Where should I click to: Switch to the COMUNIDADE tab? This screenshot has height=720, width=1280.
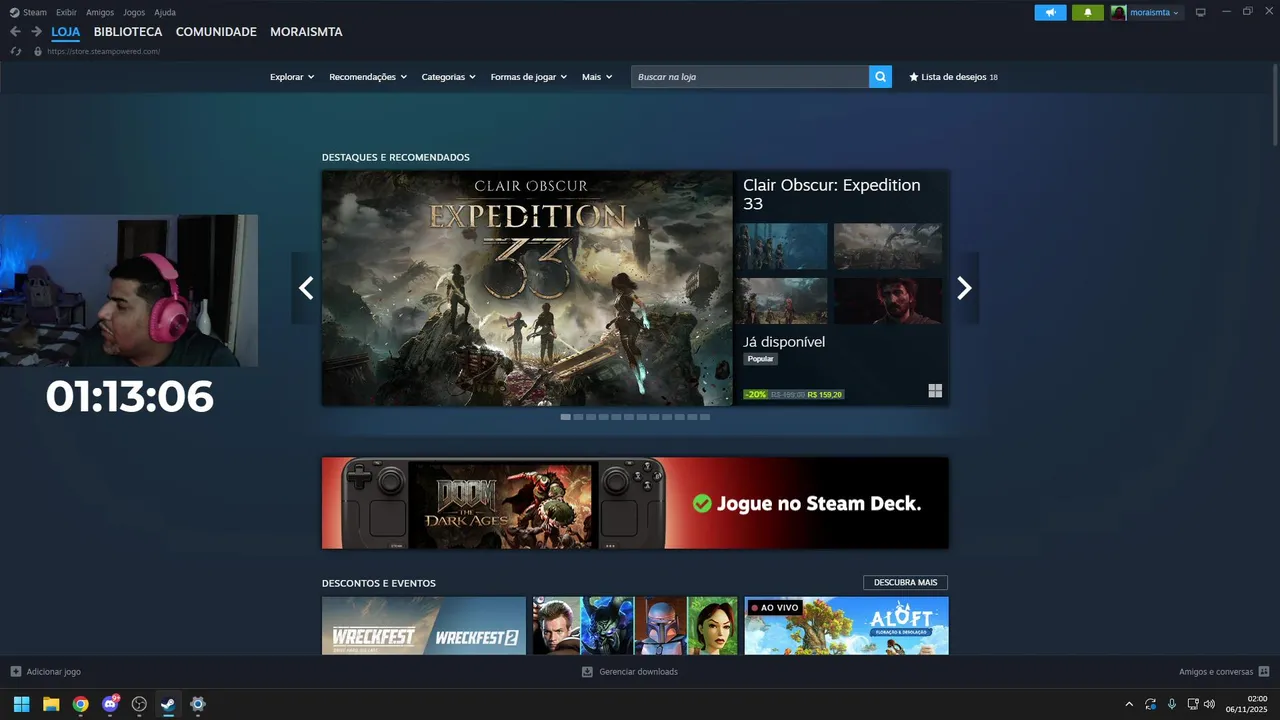[x=216, y=32]
